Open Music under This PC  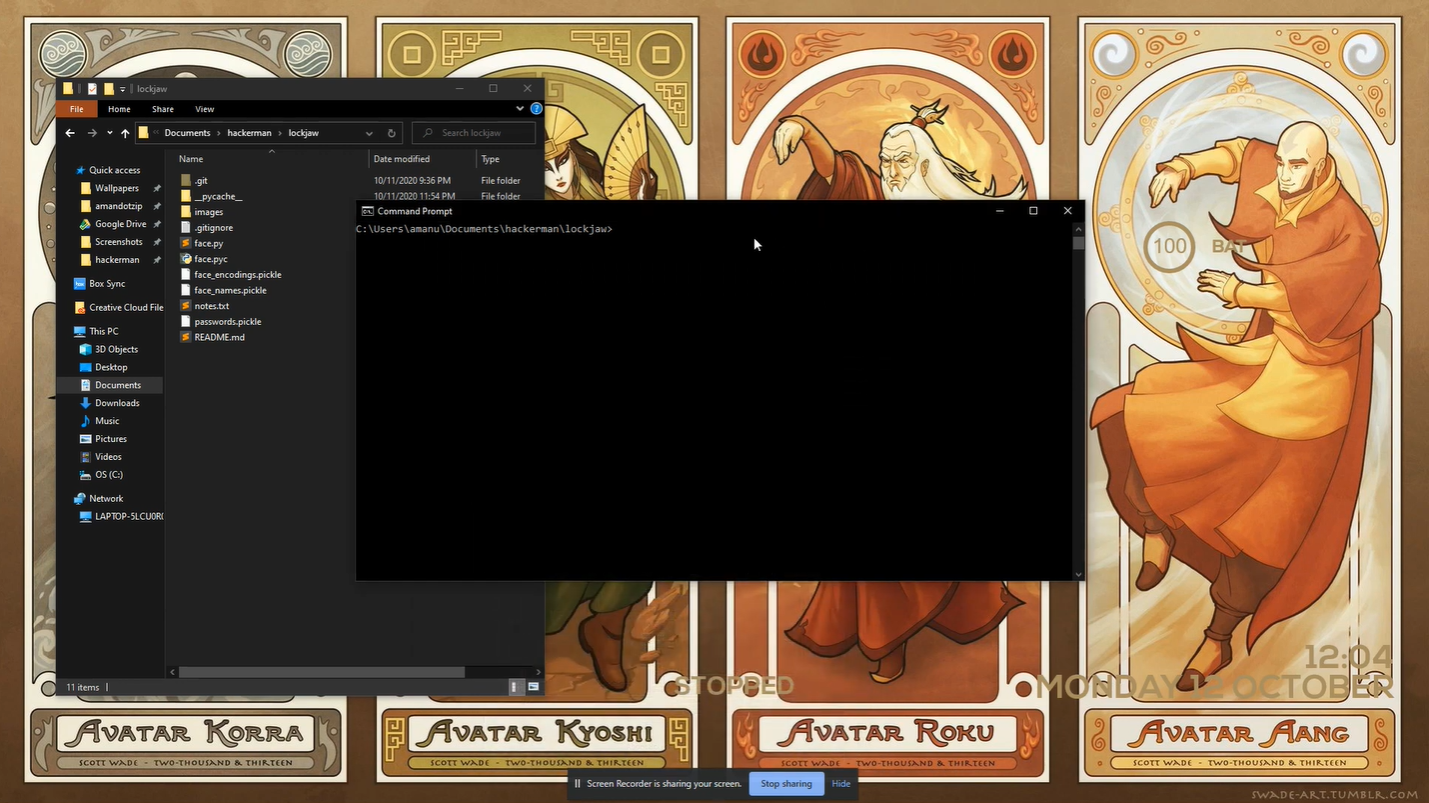click(x=107, y=421)
